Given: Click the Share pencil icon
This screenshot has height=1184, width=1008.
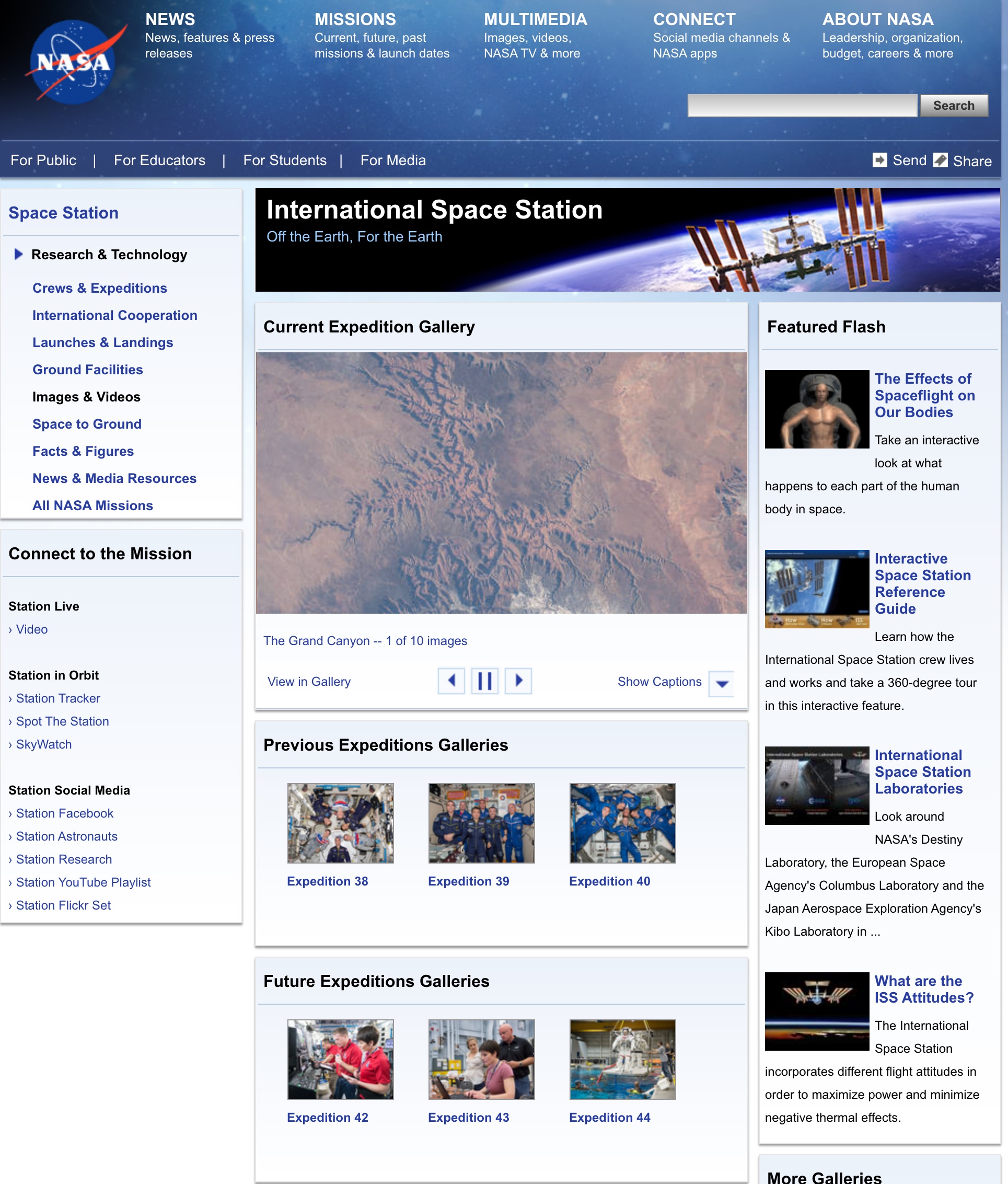Looking at the screenshot, I should tap(940, 160).
